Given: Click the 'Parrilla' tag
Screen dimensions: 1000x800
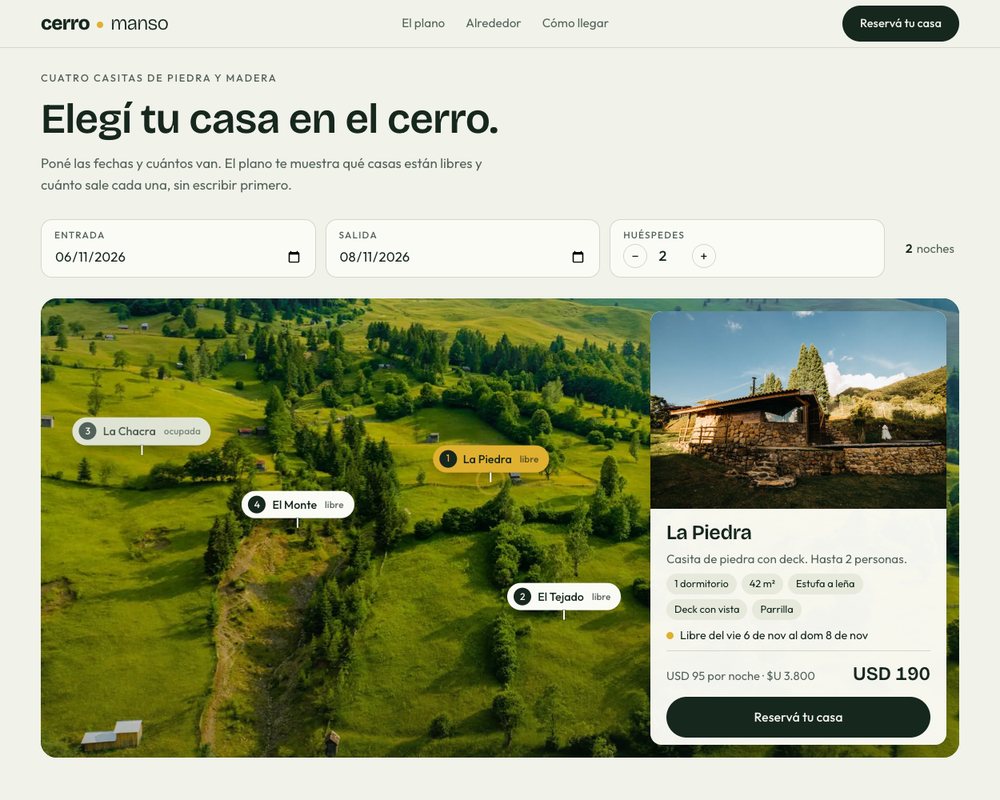Looking at the screenshot, I should (x=777, y=609).
